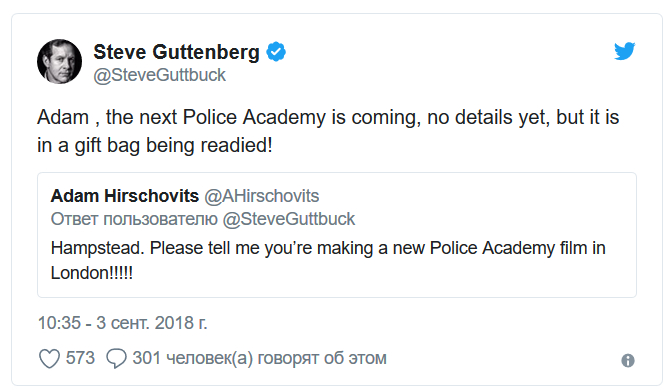The image size is (670, 392).
Task: Click the info icon in tweet footer
Action: [628, 360]
